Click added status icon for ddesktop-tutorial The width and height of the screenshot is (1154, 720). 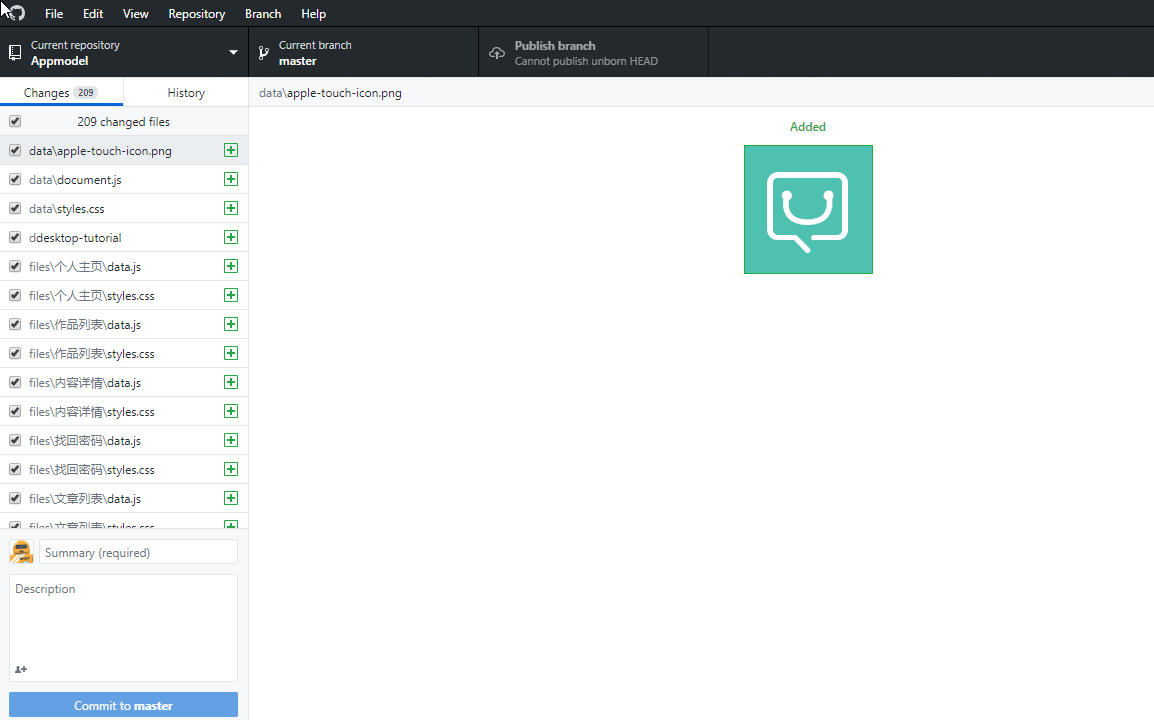click(231, 237)
